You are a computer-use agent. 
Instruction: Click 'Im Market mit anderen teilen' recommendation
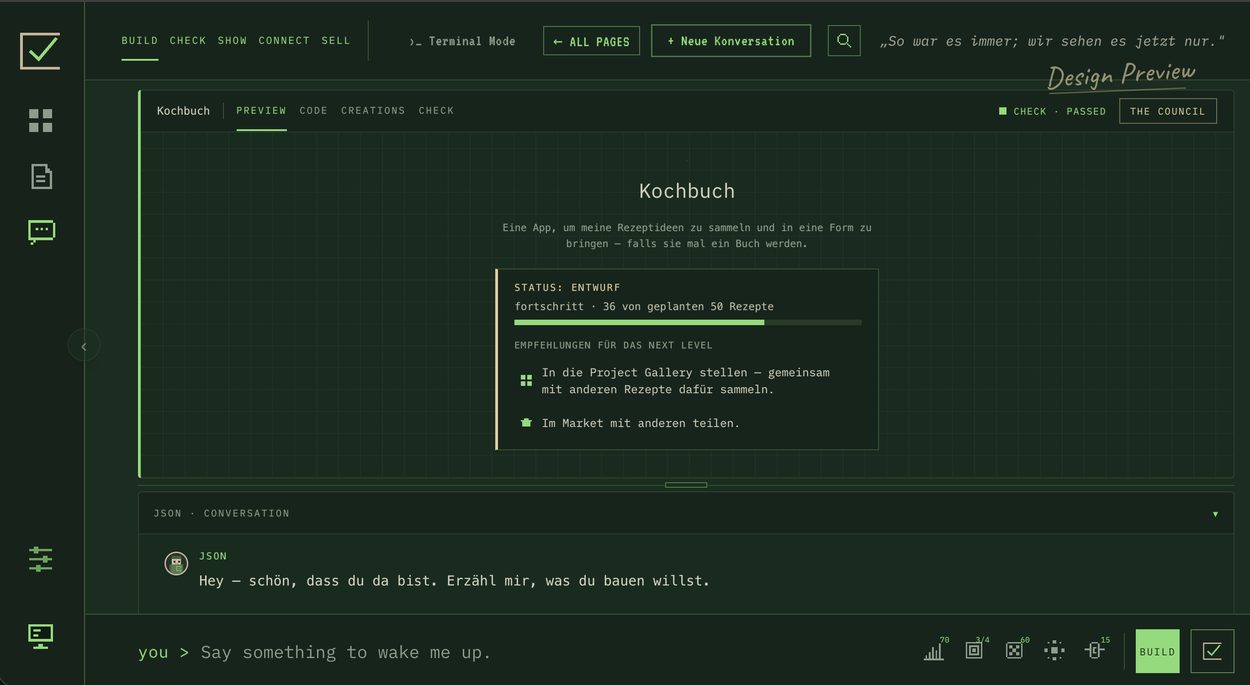click(641, 423)
